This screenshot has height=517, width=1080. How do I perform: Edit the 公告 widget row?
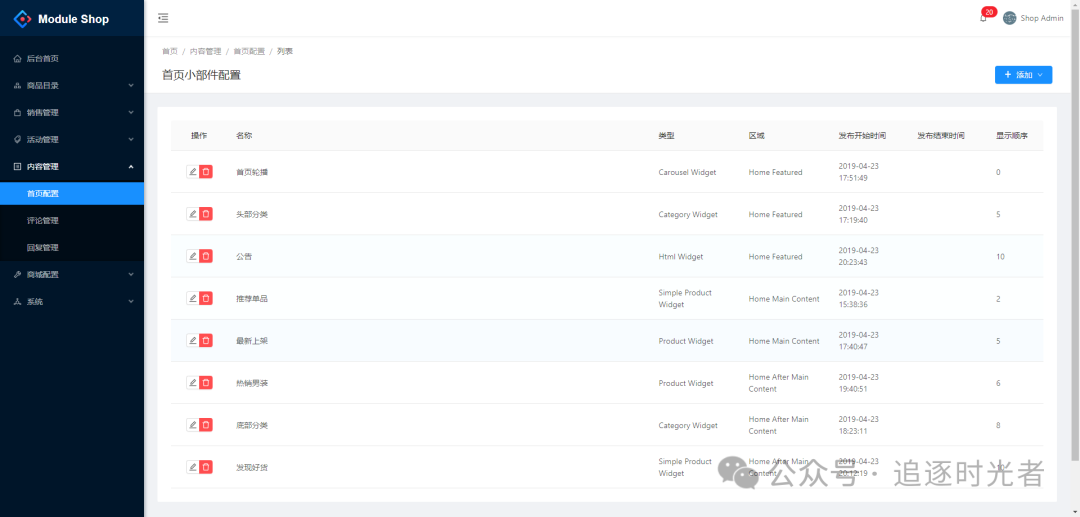[193, 256]
